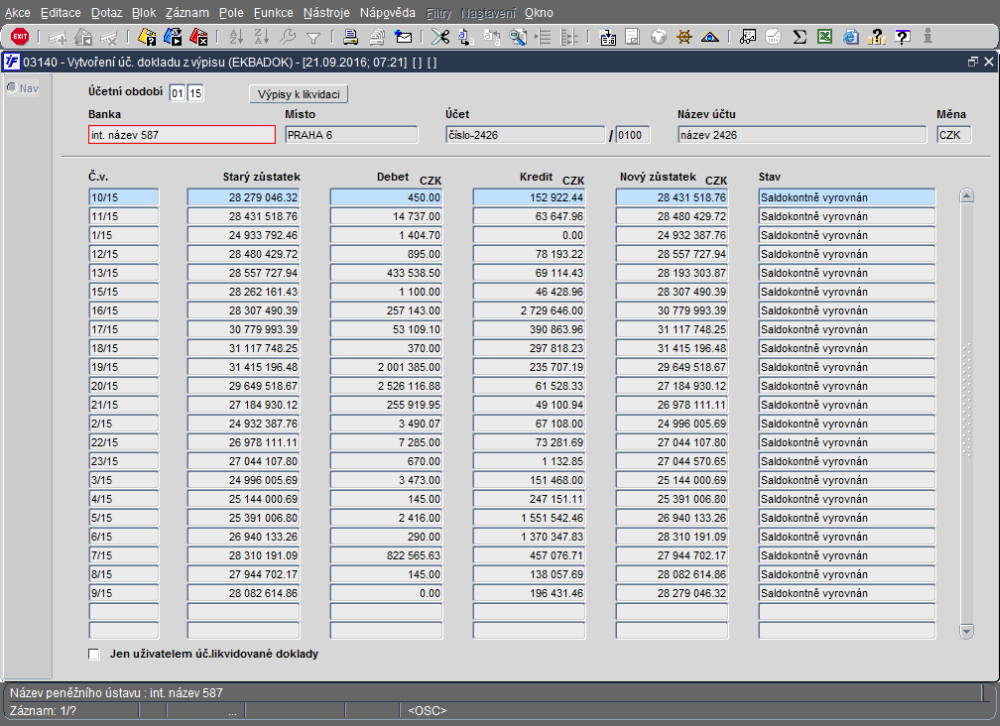Click the cancel query icon with X
This screenshot has height=726, width=1000.
198,37
